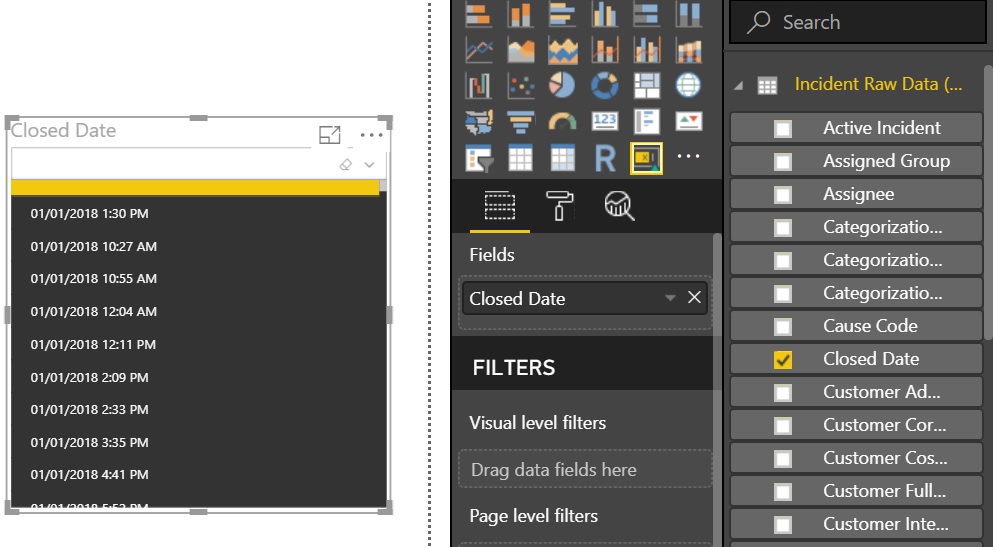
Task: Select the KPI visual
Action: tap(688, 122)
